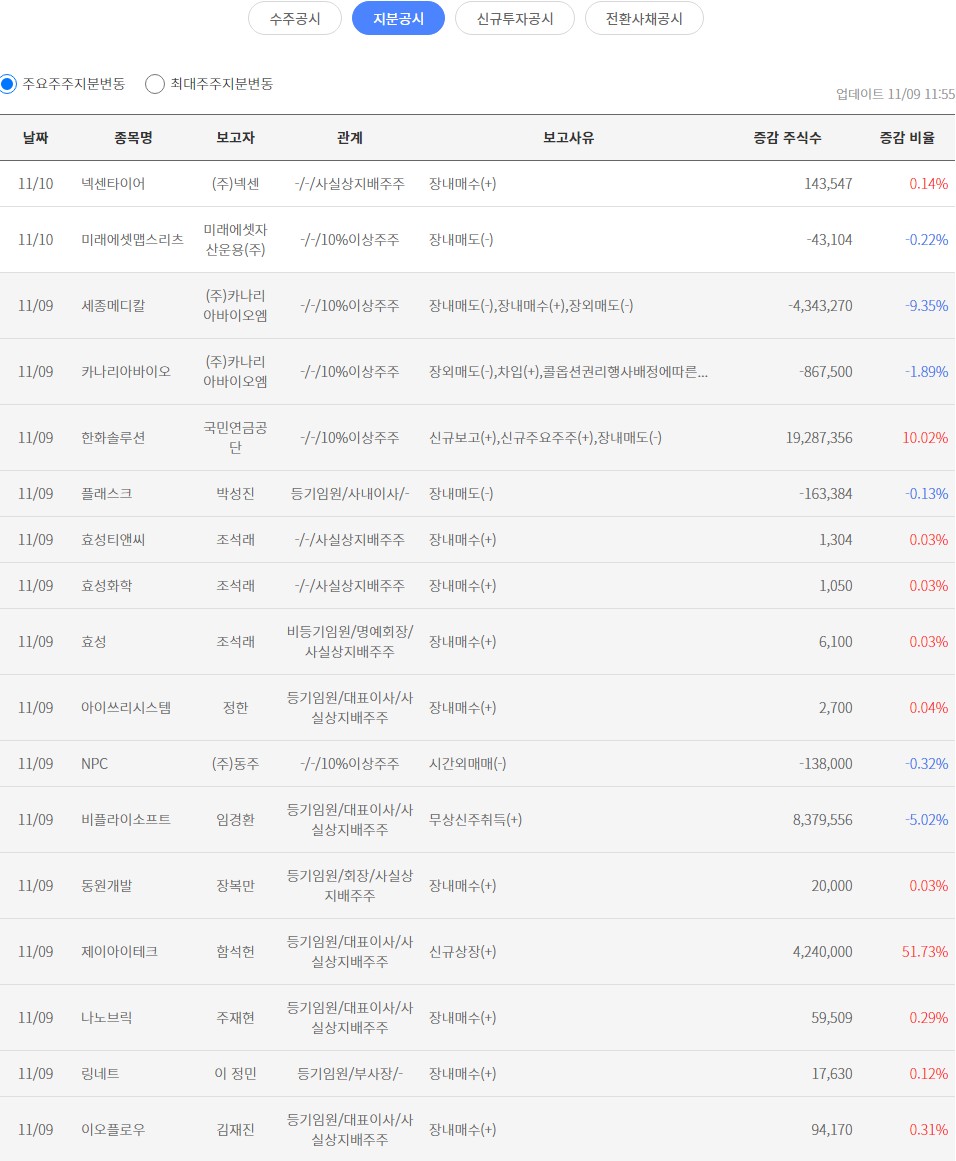Click the 업데이트 11/09 11:55 timestamp
Image resolution: width=956 pixels, height=1161 pixels.
coord(895,94)
